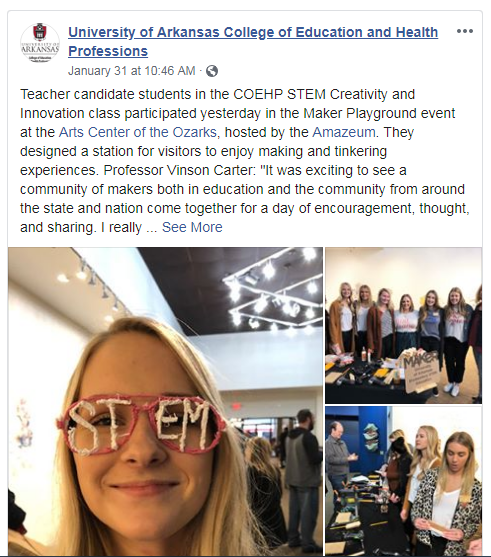Image resolution: width=491 pixels, height=557 pixels.
Task: Click the University of Arkansas profile logo
Action: 40,43
